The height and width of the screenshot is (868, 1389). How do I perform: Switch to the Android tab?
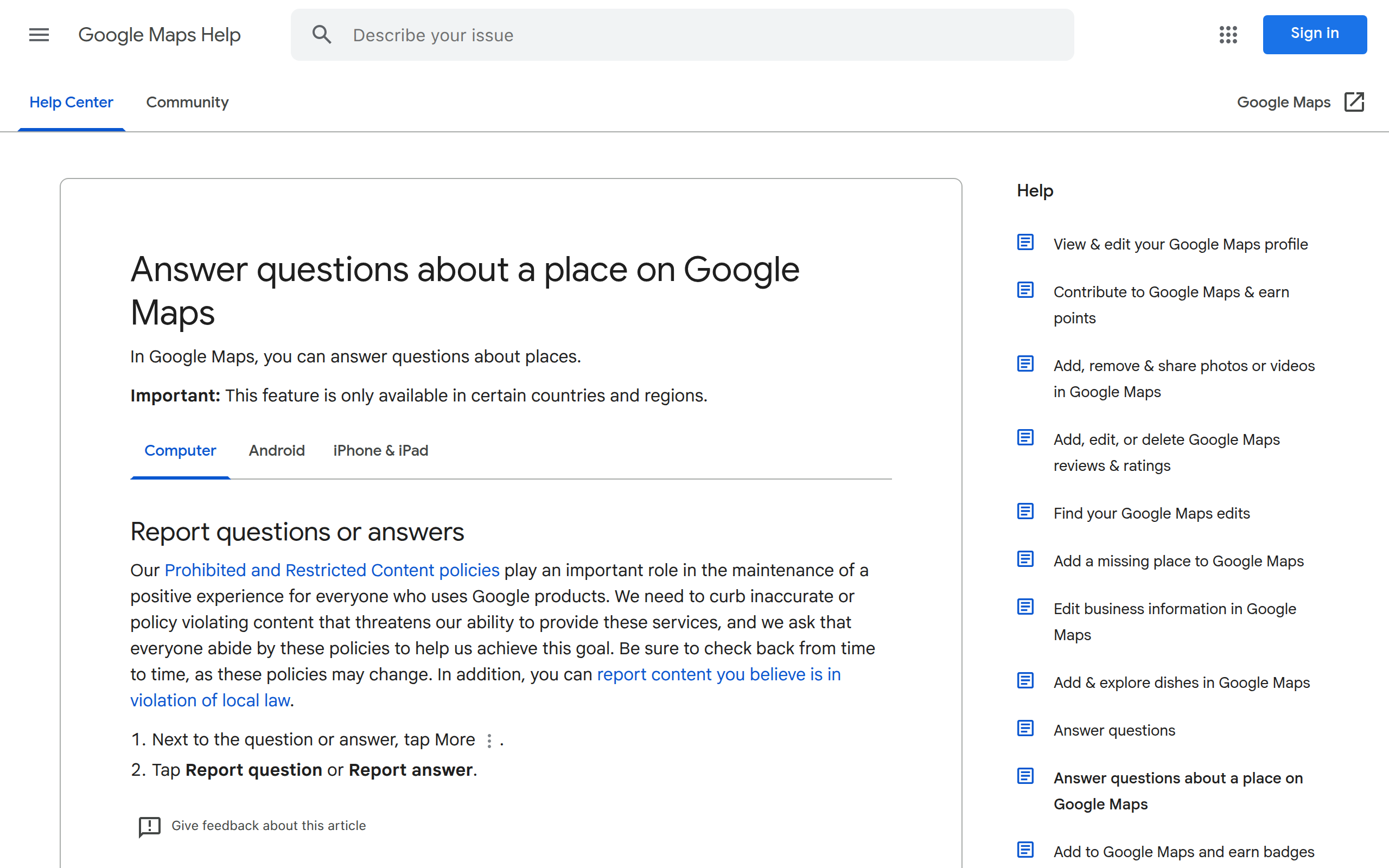point(277,451)
